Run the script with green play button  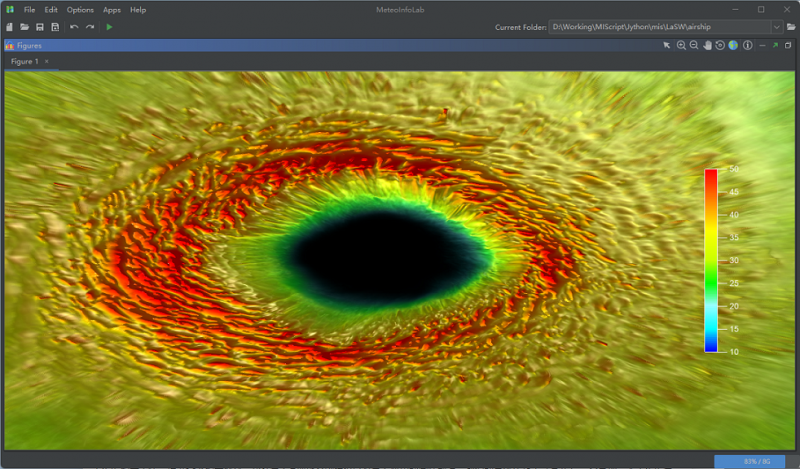109,27
